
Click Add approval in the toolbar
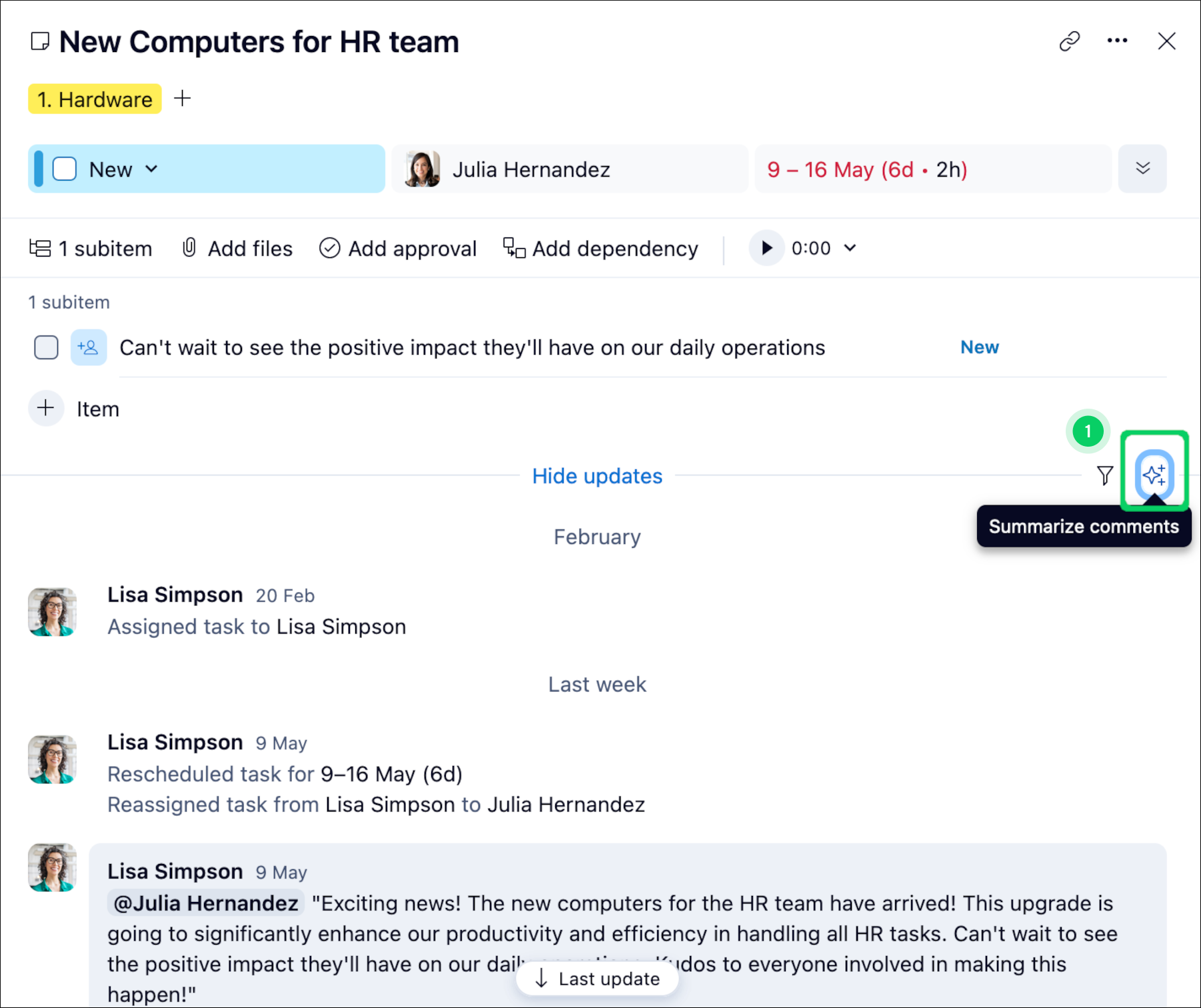(x=398, y=248)
